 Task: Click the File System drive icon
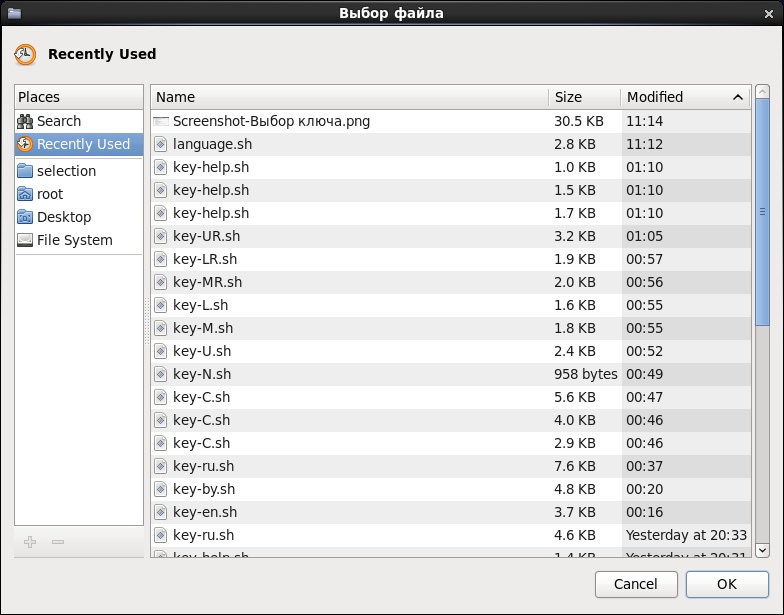click(25, 240)
